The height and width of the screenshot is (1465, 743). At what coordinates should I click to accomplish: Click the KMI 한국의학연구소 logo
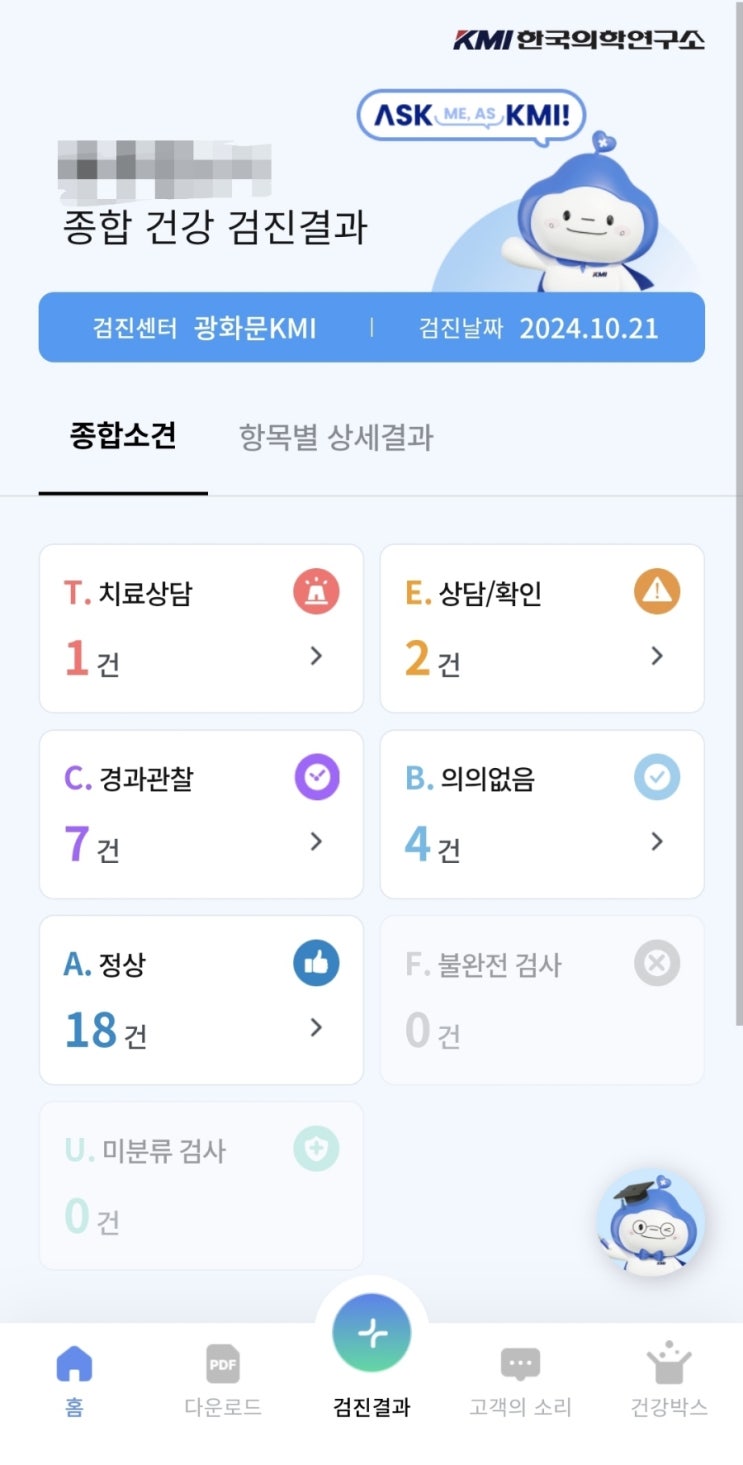click(x=579, y=40)
